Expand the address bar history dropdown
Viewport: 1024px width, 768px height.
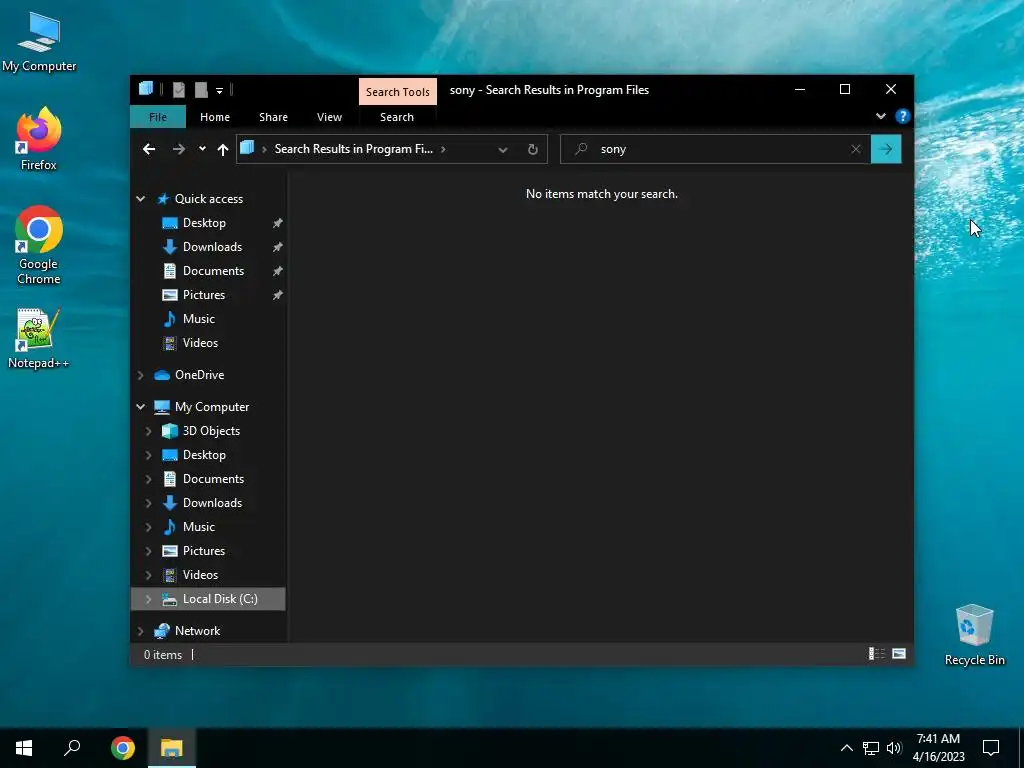coord(503,150)
